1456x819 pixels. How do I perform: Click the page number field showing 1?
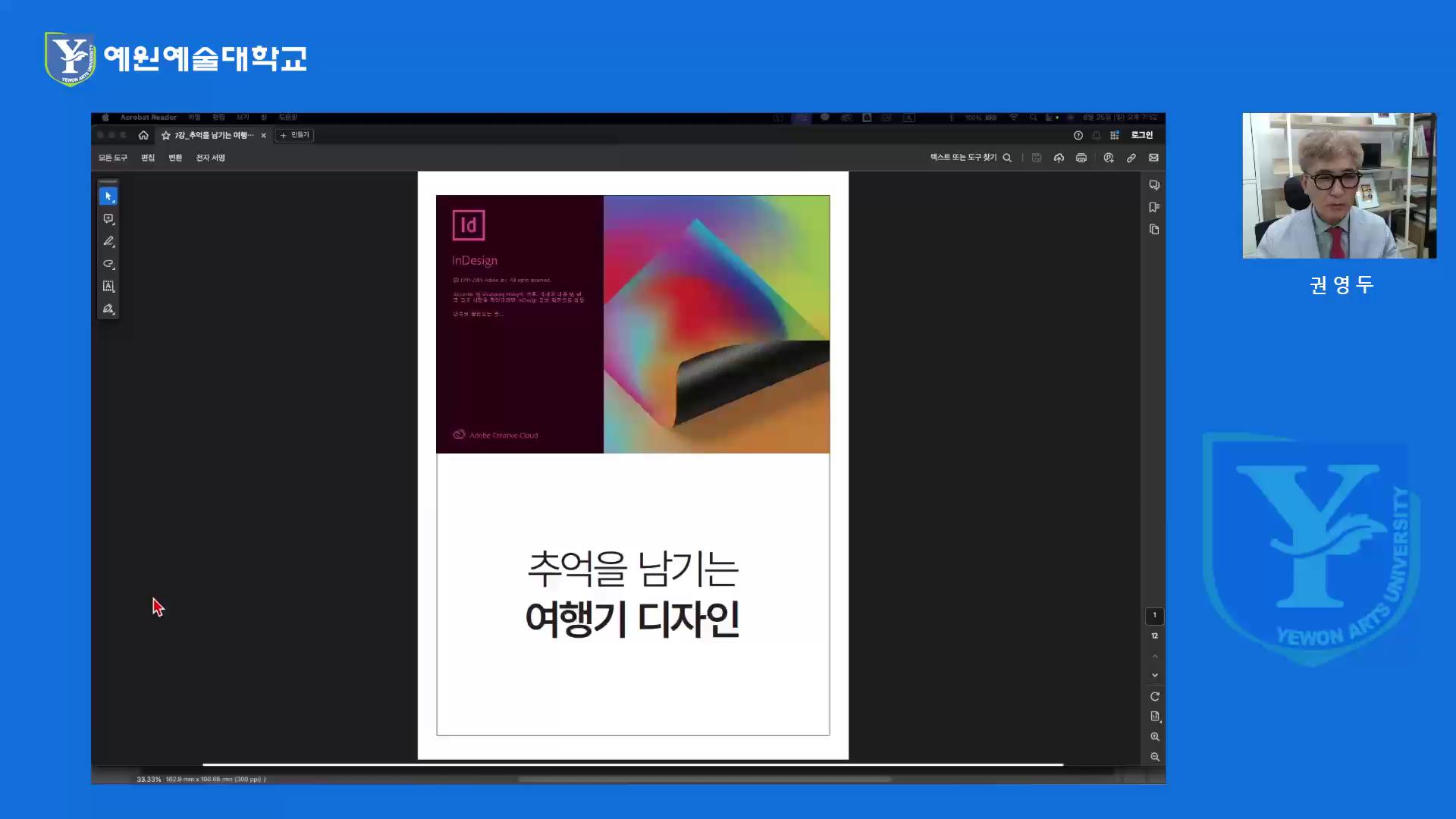(1154, 616)
